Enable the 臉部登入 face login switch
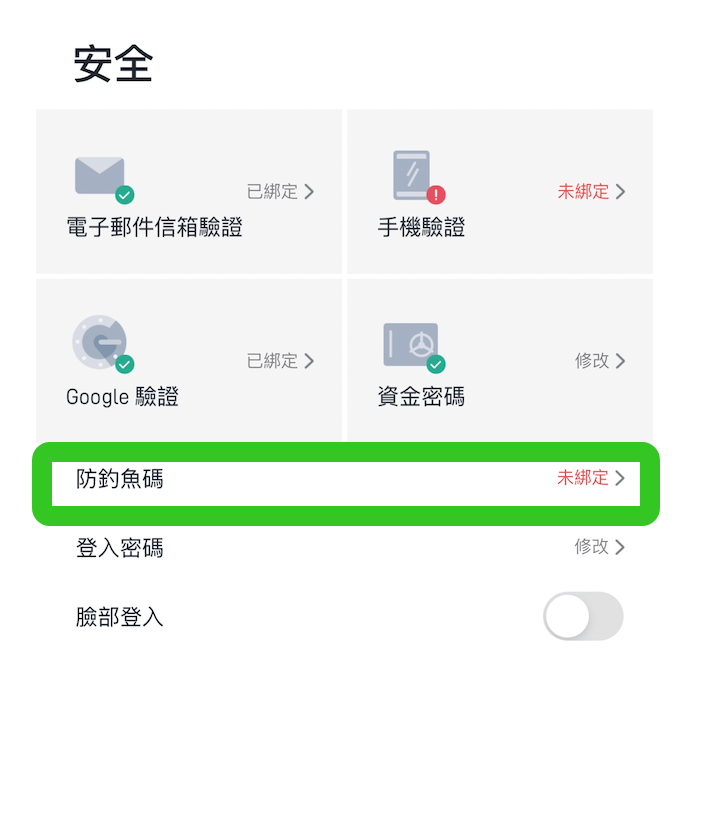 [x=583, y=616]
